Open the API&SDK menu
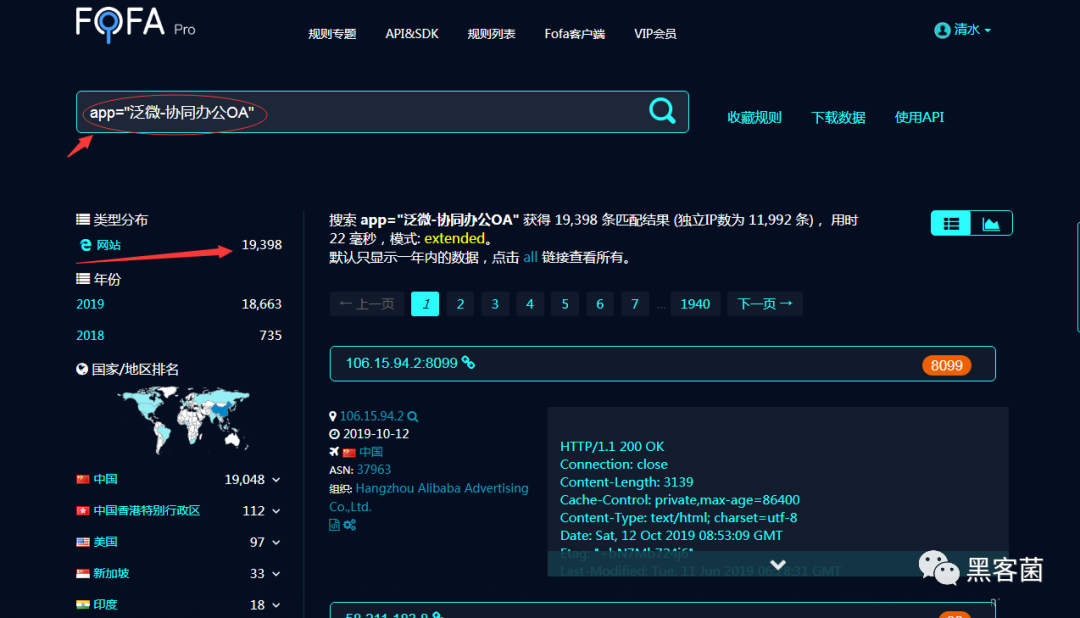Image resolution: width=1080 pixels, height=618 pixels. [412, 34]
